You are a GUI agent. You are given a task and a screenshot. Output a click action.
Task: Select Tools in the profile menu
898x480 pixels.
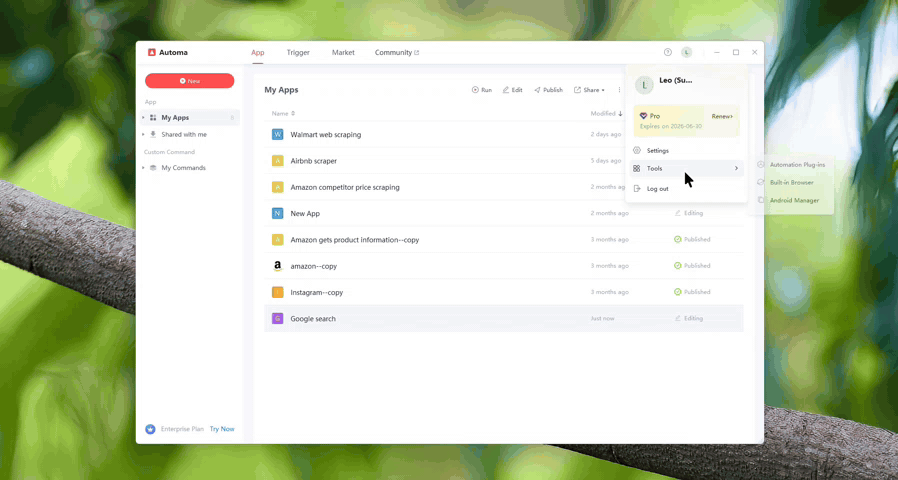687,168
